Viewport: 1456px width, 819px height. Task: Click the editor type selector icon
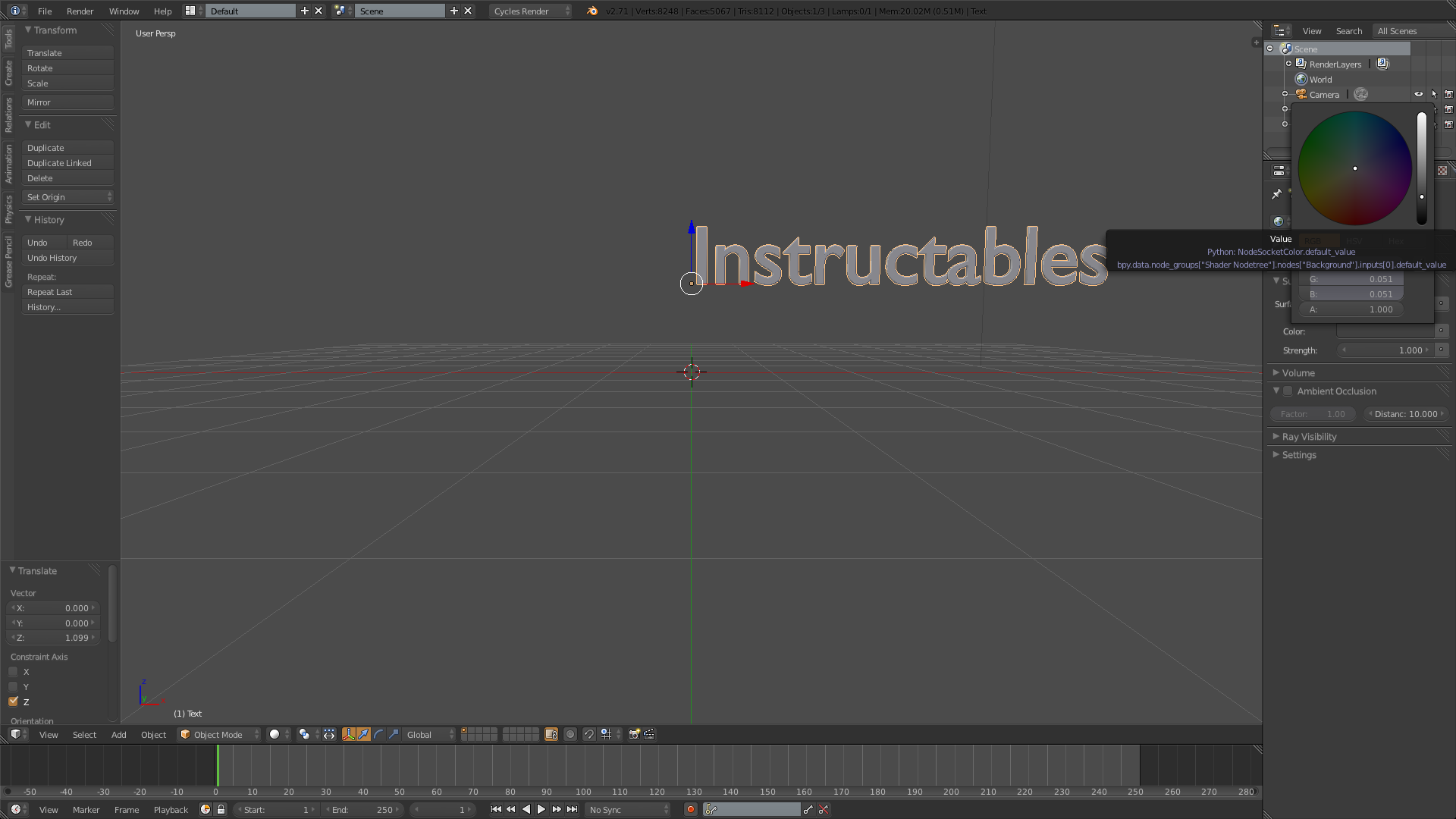point(17,734)
